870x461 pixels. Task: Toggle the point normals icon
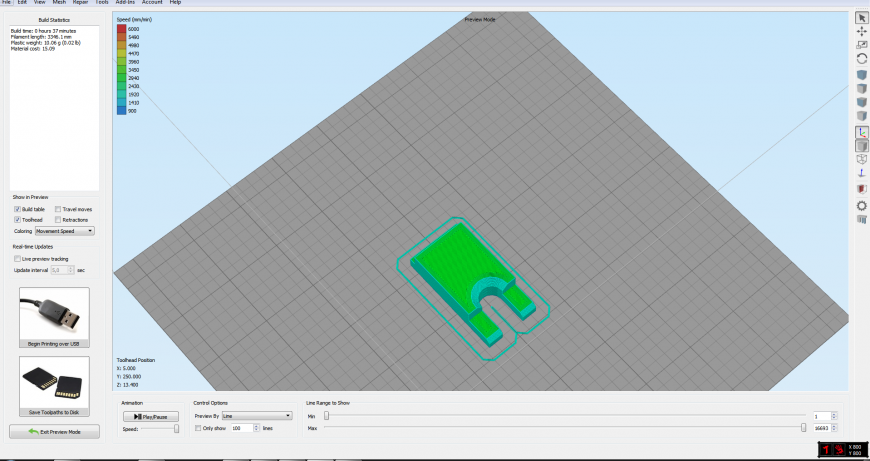(x=862, y=173)
